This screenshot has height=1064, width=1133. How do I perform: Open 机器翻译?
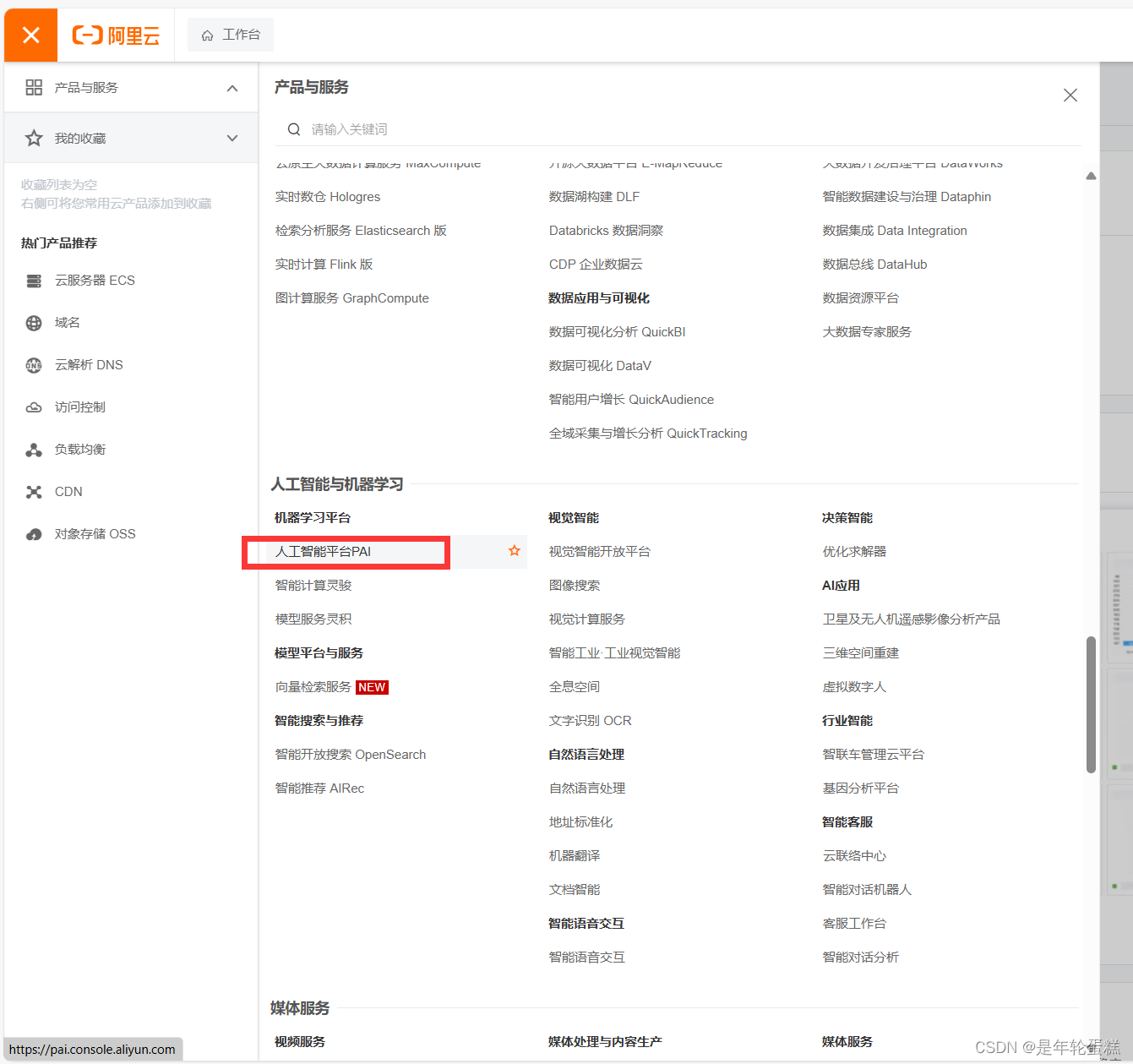[574, 856]
